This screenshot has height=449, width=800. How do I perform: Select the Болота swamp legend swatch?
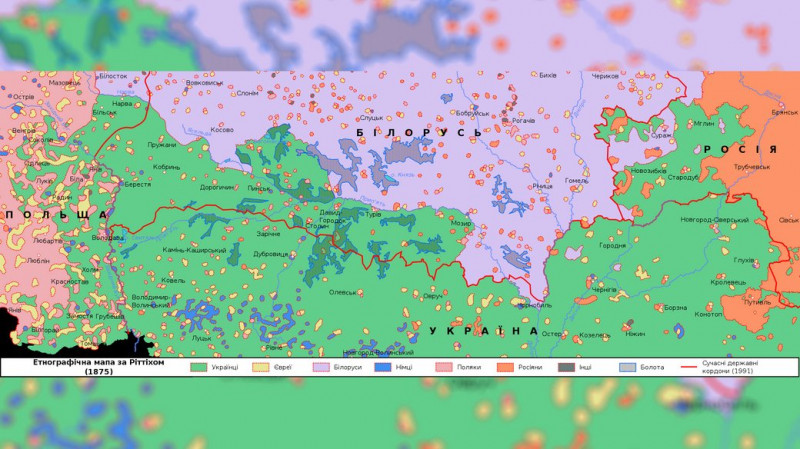(627, 367)
